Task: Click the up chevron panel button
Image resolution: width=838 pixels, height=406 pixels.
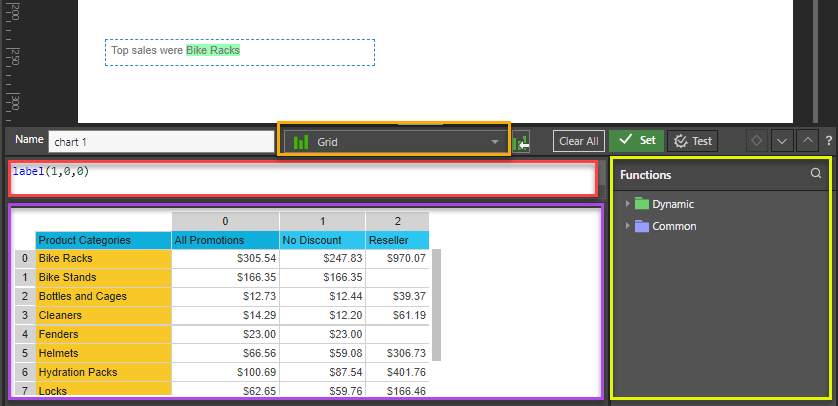Action: pos(808,141)
